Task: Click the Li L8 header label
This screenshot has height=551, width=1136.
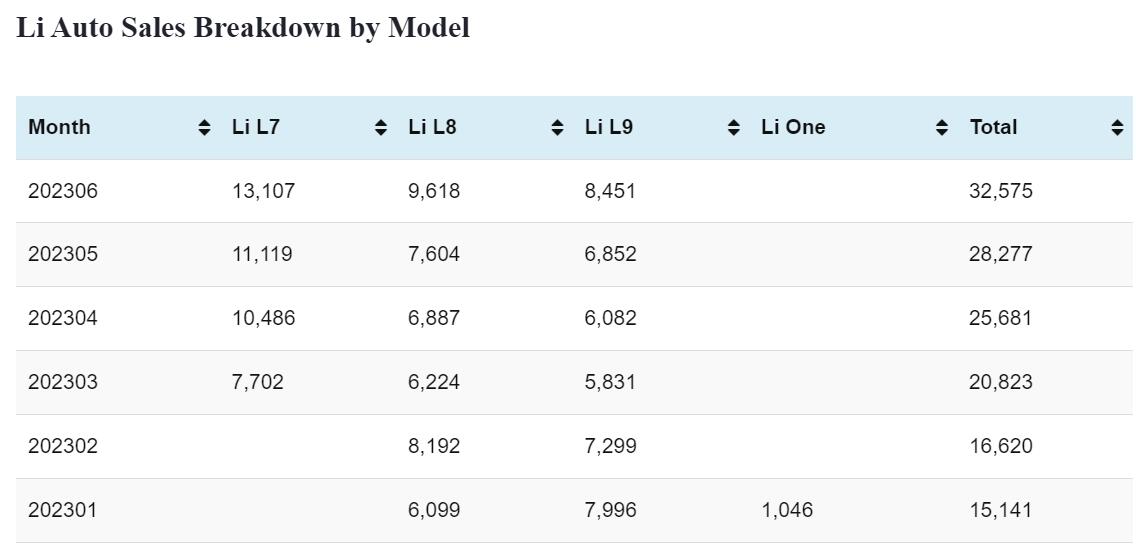Action: coord(432,127)
